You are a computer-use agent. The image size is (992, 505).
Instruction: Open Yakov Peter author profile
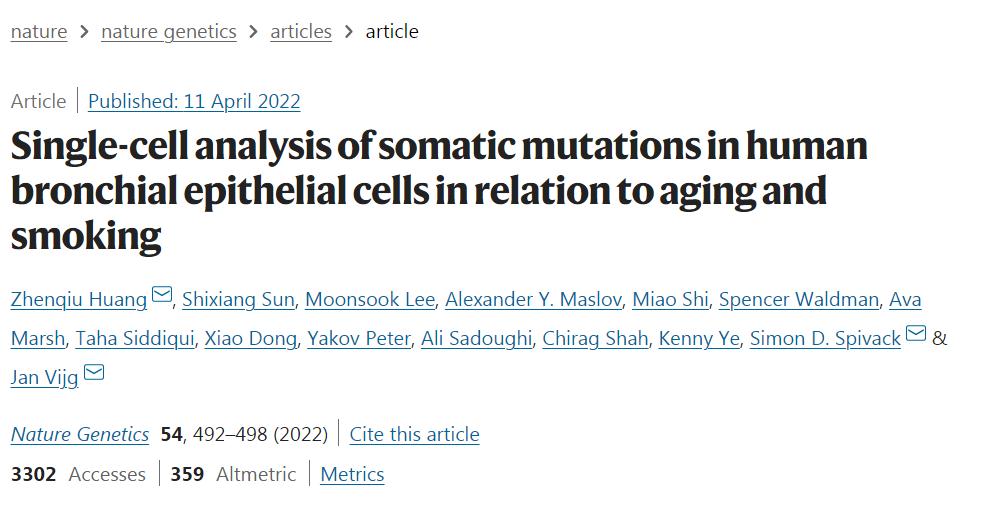[359, 338]
